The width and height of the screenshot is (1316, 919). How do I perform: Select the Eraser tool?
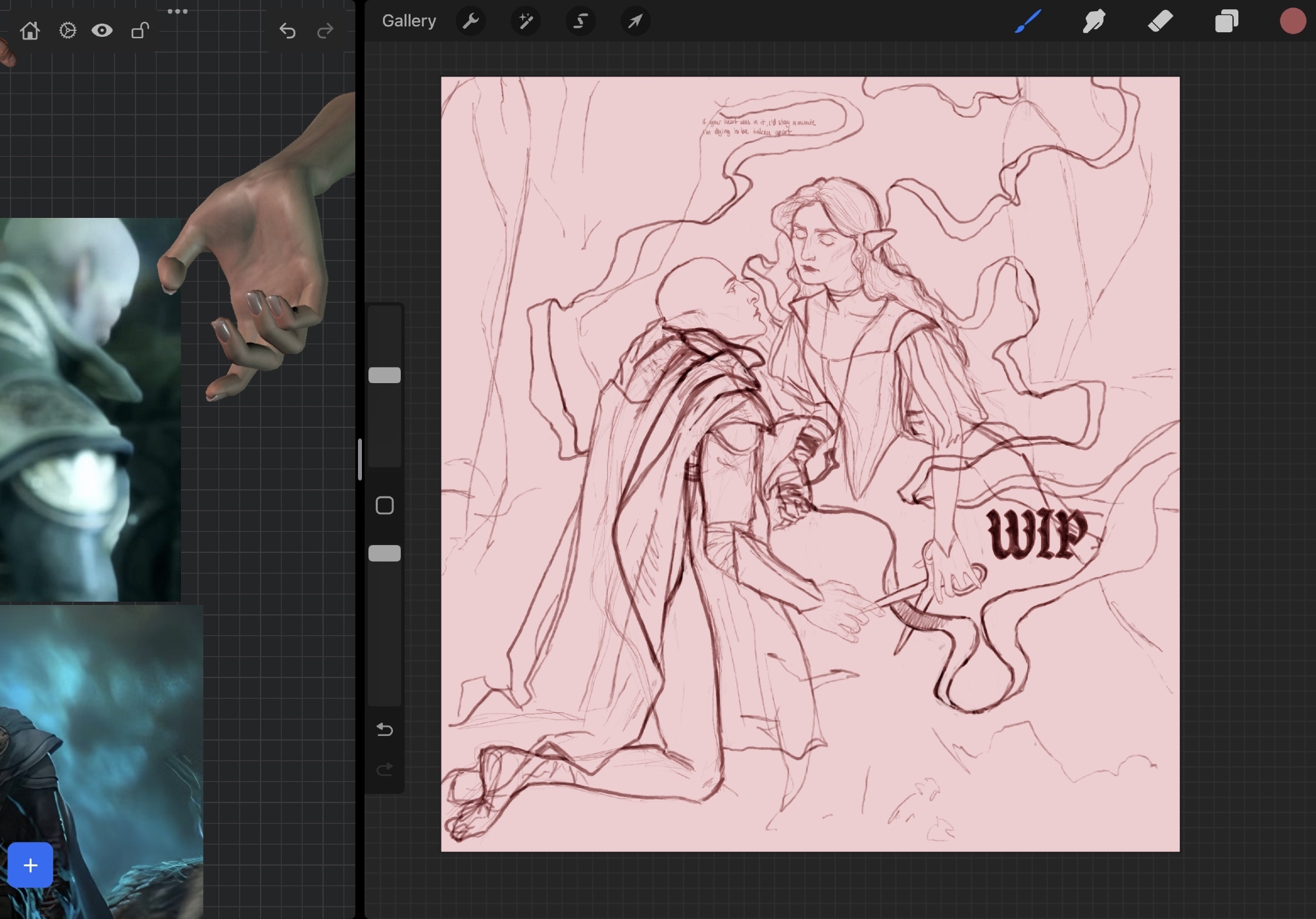(1160, 21)
